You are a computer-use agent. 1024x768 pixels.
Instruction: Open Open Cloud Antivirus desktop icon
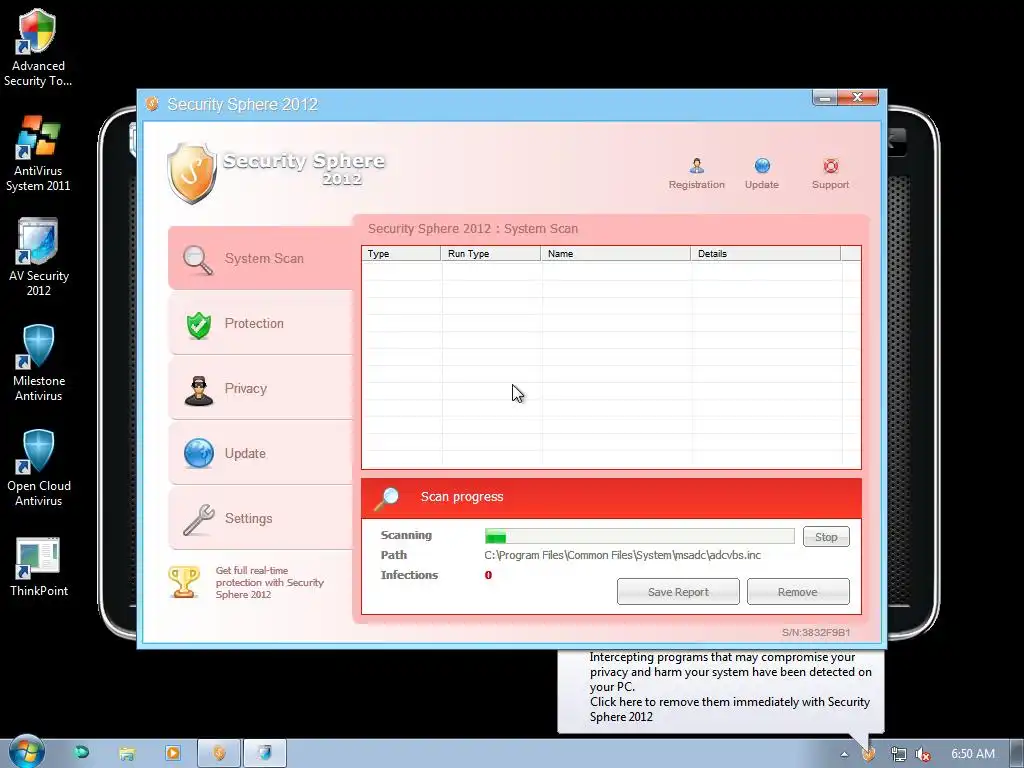(x=38, y=468)
